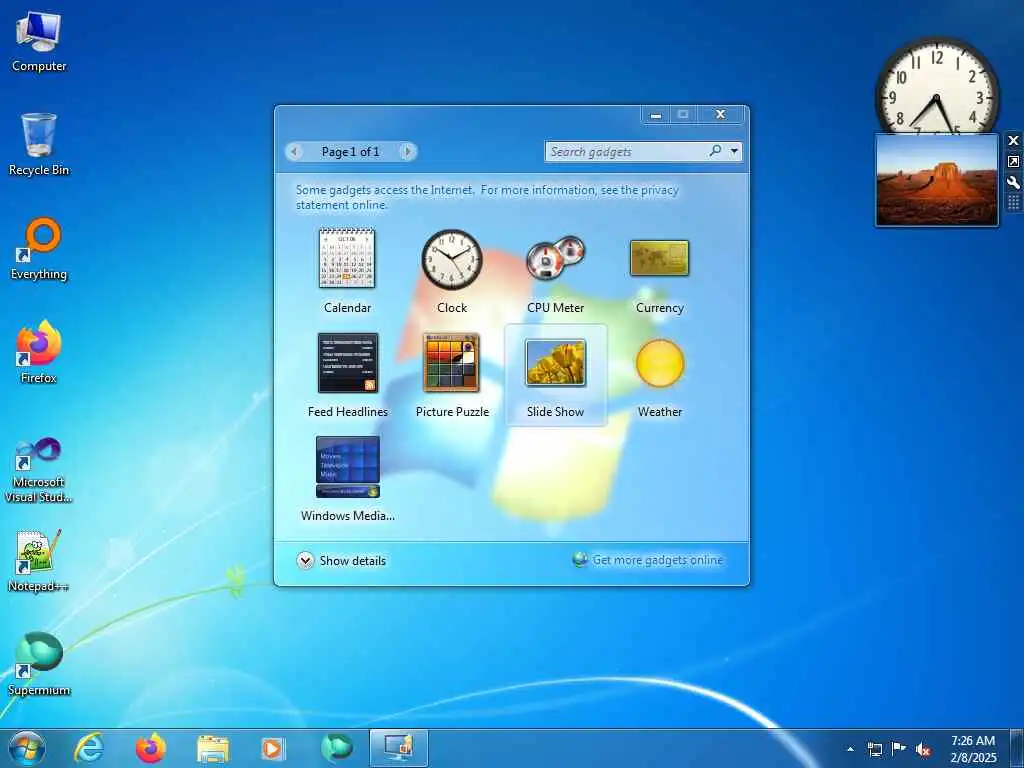The image size is (1024, 768).
Task: Select the Calendar gadget icon
Action: tap(347, 258)
